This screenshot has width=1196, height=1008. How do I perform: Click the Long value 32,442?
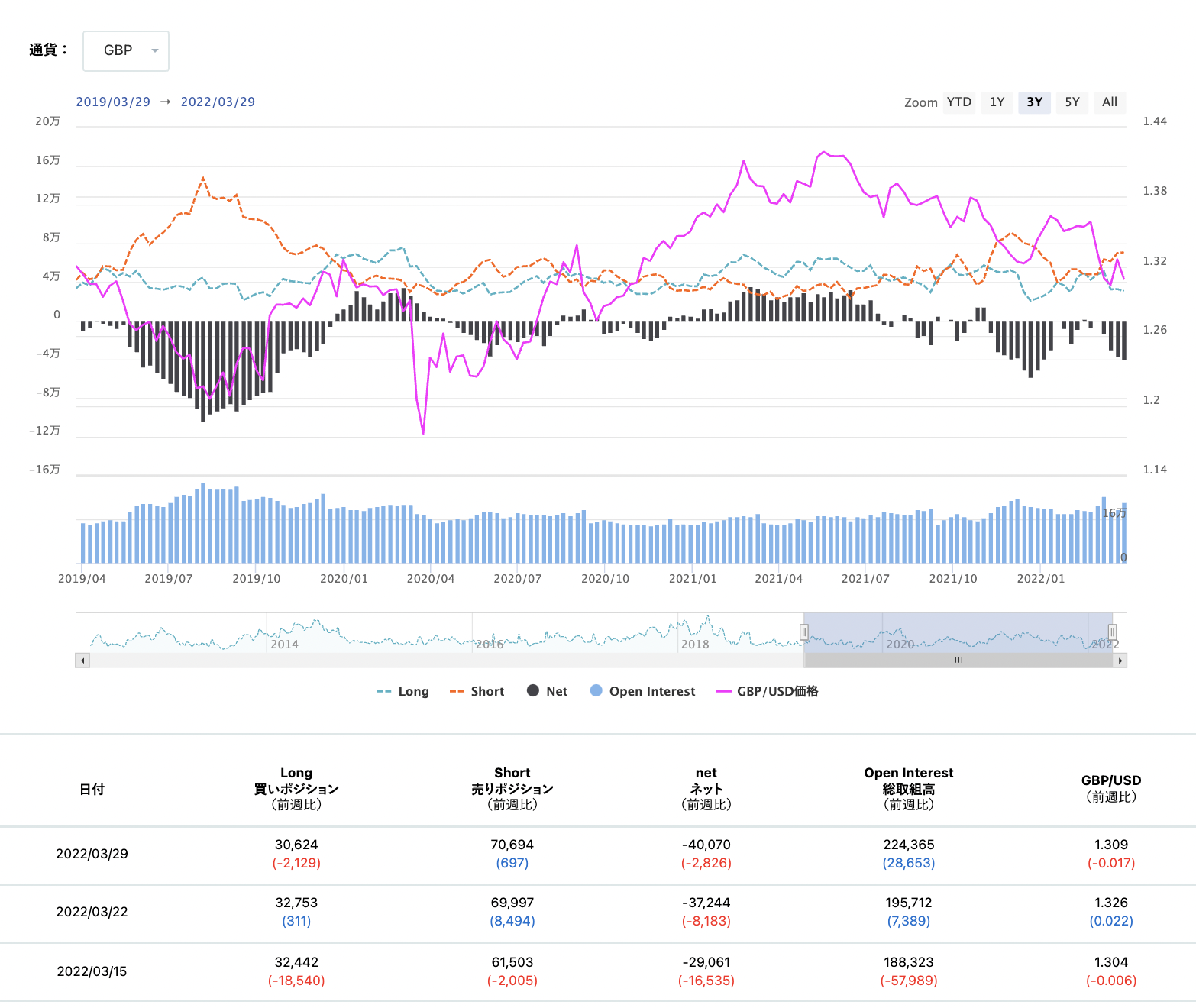(x=296, y=962)
